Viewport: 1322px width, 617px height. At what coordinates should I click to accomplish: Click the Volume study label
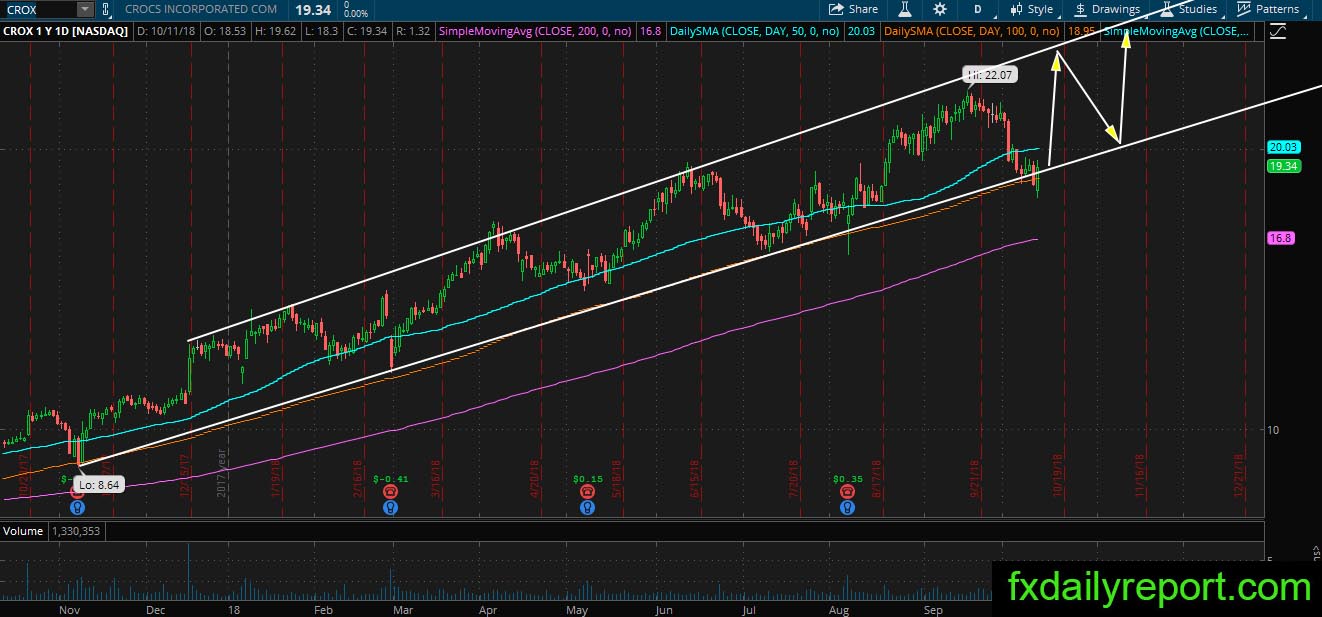tap(22, 531)
